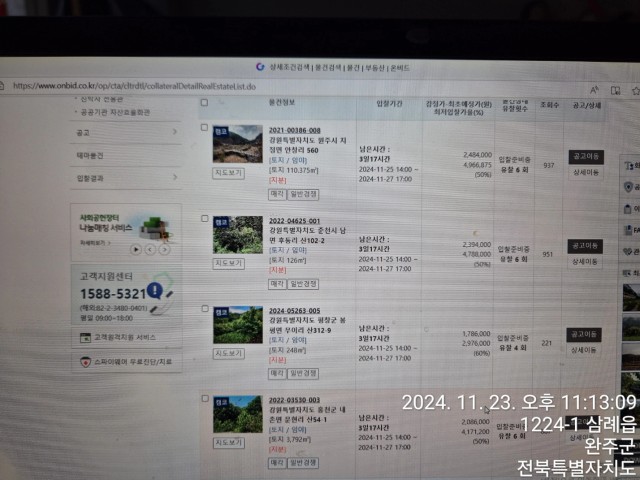The image size is (640, 480).
Task: Click the view count 937
Action: 549,165
